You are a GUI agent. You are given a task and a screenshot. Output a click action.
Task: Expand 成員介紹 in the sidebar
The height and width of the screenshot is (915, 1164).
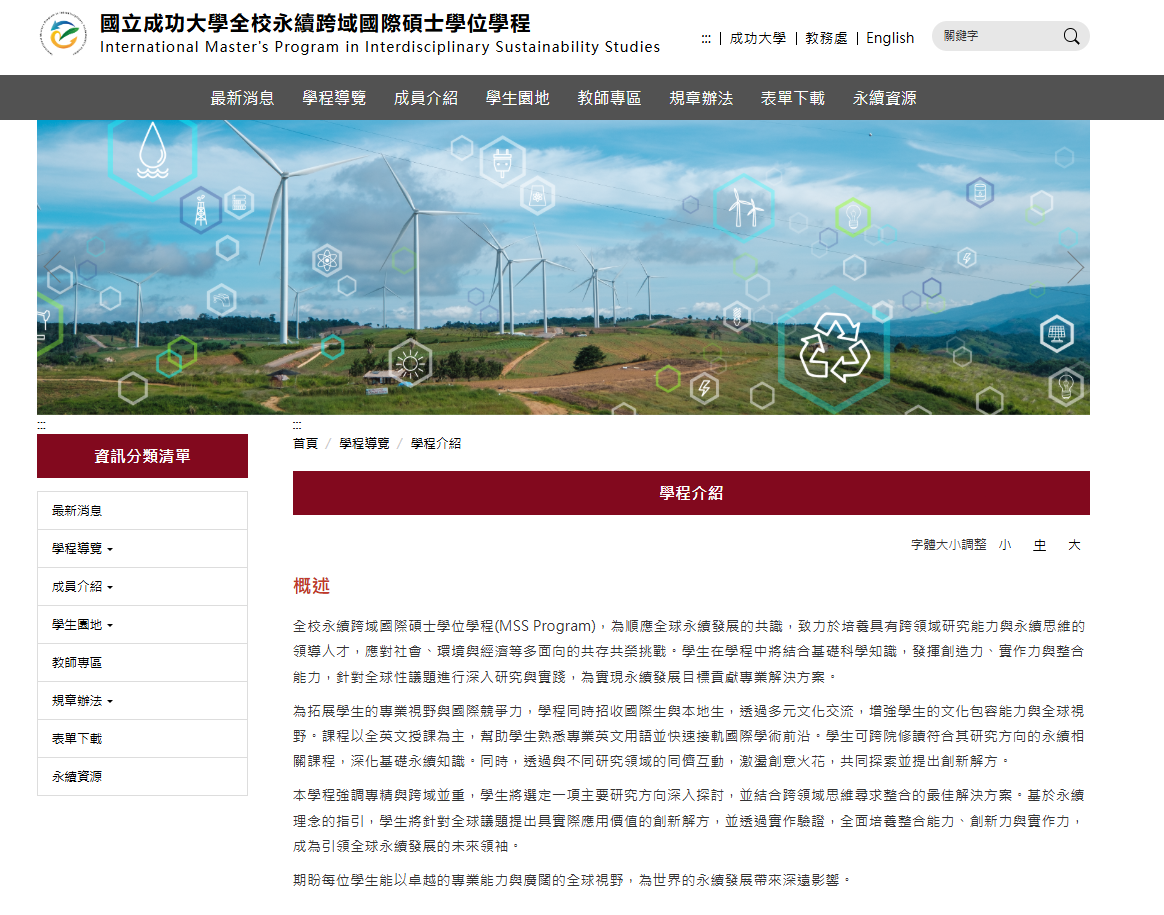coord(82,587)
